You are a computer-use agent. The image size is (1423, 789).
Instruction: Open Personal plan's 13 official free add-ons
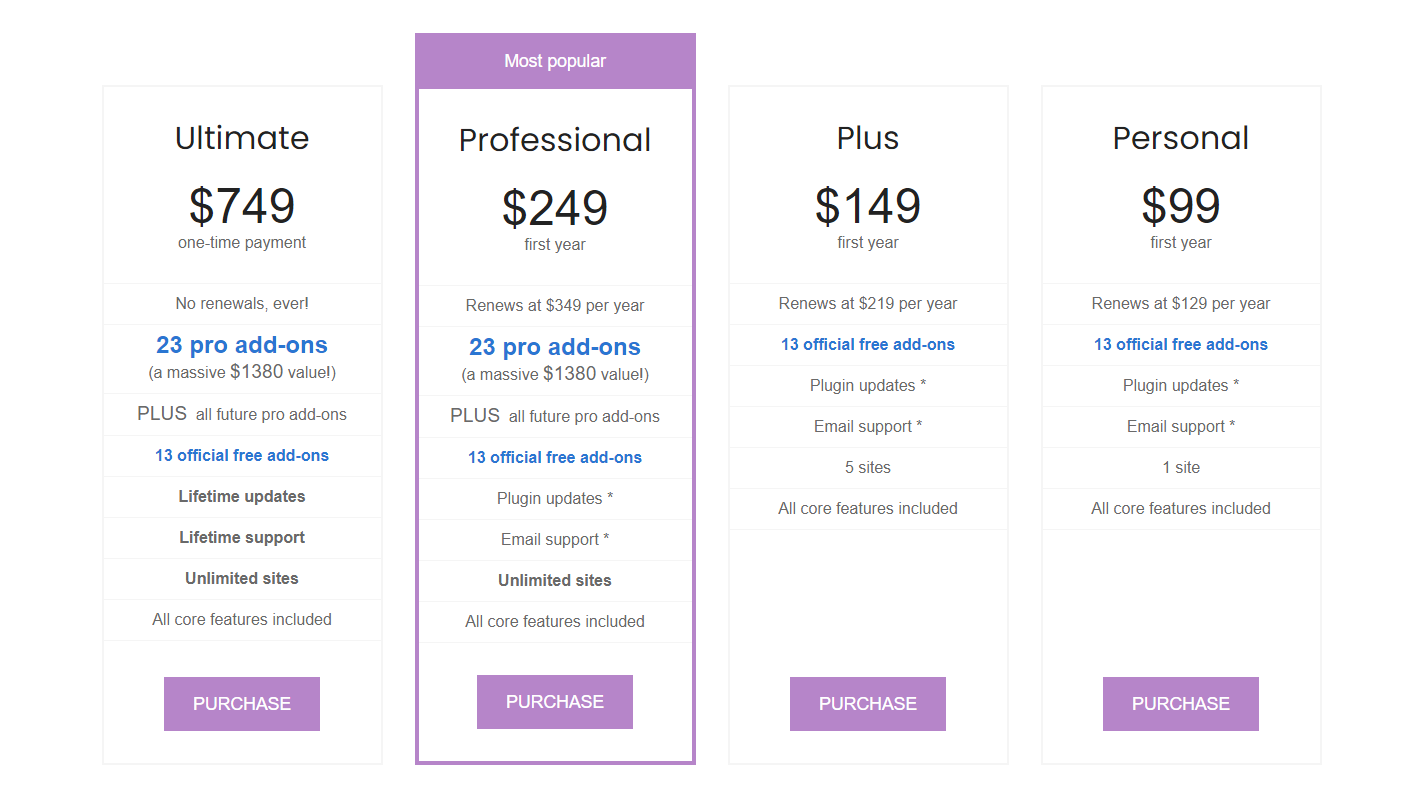[1181, 345]
